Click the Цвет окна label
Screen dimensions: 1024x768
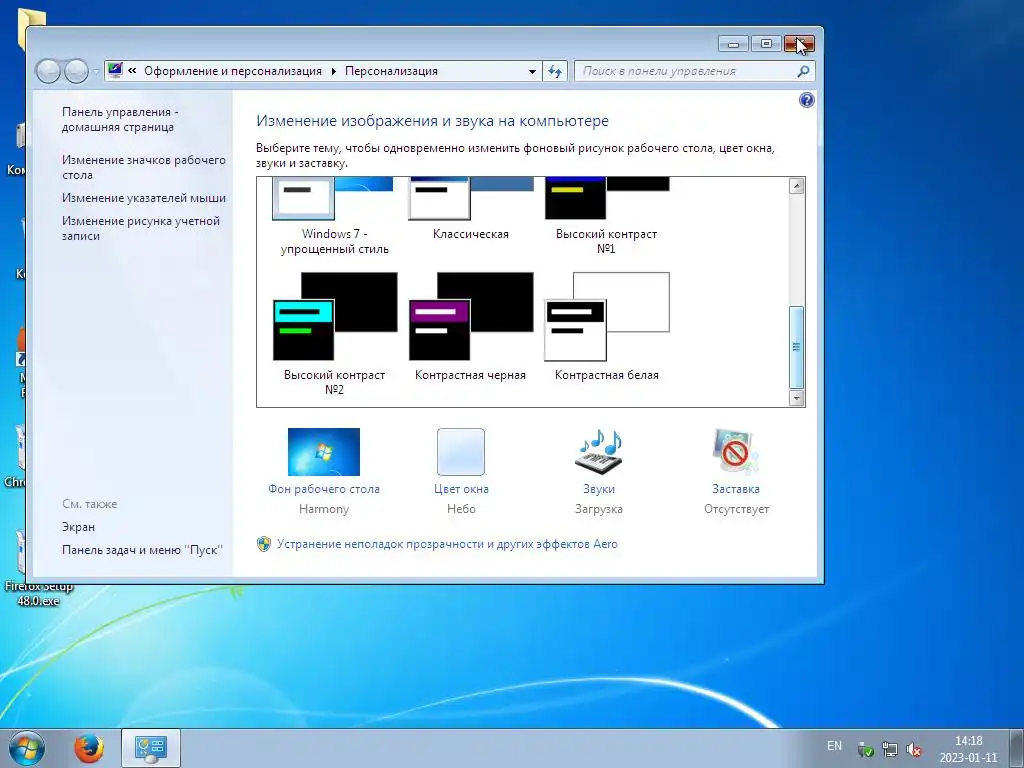click(461, 489)
